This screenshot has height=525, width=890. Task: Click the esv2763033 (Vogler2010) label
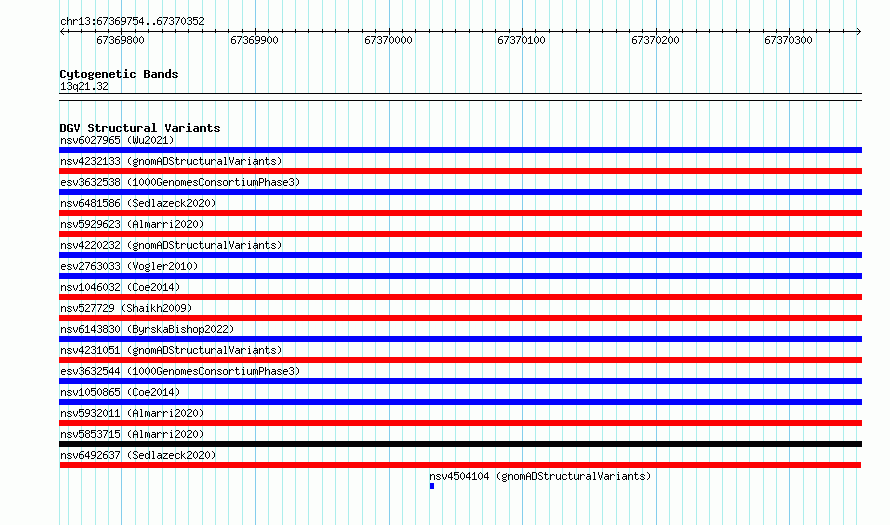click(129, 266)
